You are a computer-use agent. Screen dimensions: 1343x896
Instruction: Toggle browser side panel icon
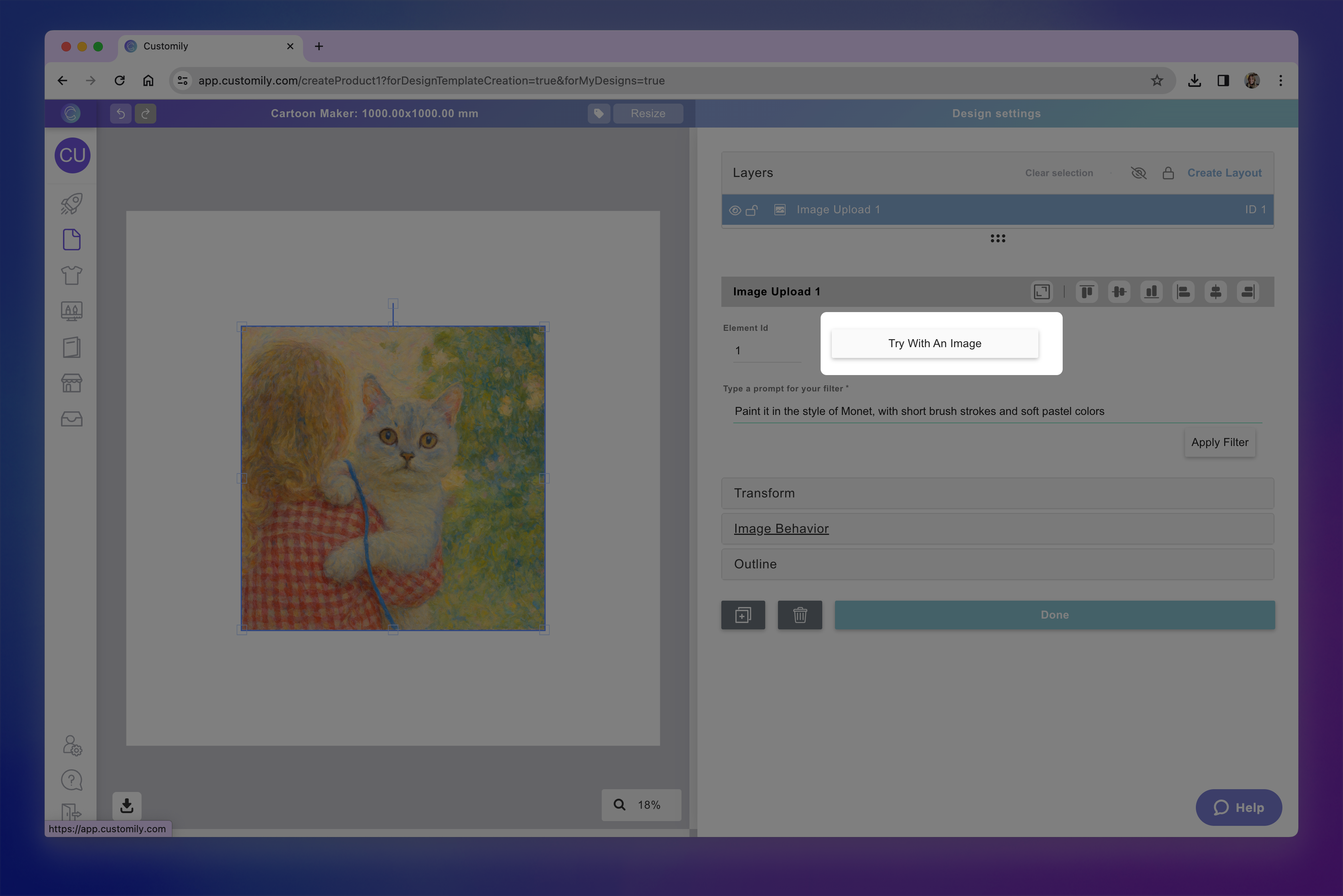coord(1223,81)
